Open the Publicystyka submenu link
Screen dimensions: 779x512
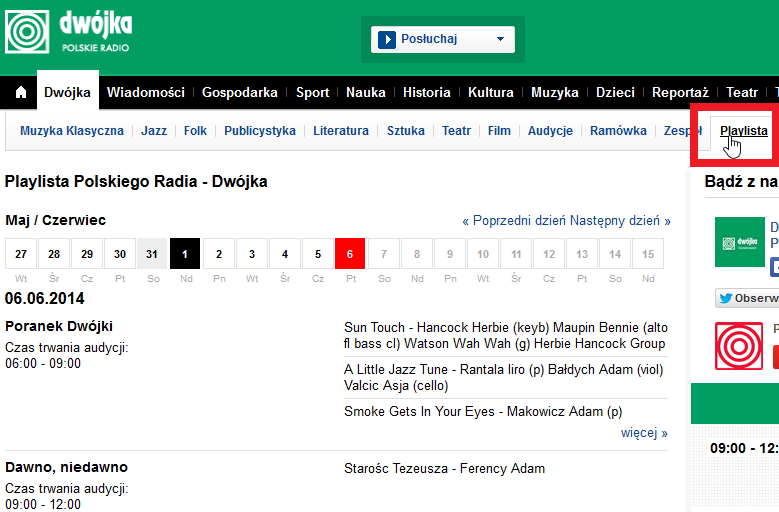click(260, 131)
